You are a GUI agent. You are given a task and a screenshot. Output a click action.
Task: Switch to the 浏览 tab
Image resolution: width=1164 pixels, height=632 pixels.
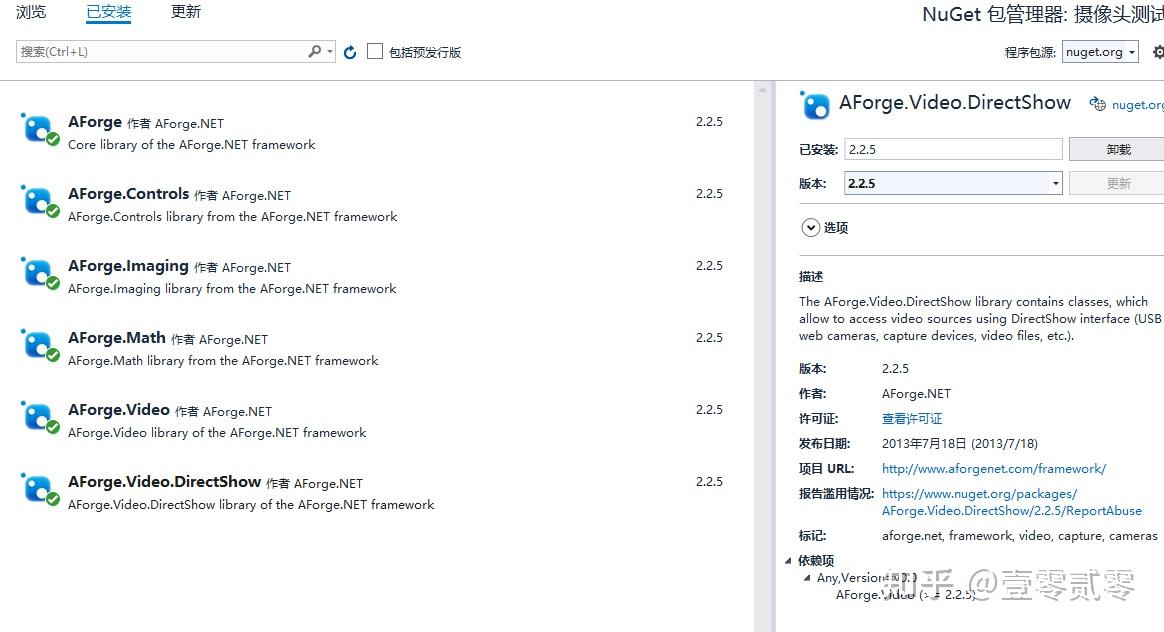click(31, 12)
